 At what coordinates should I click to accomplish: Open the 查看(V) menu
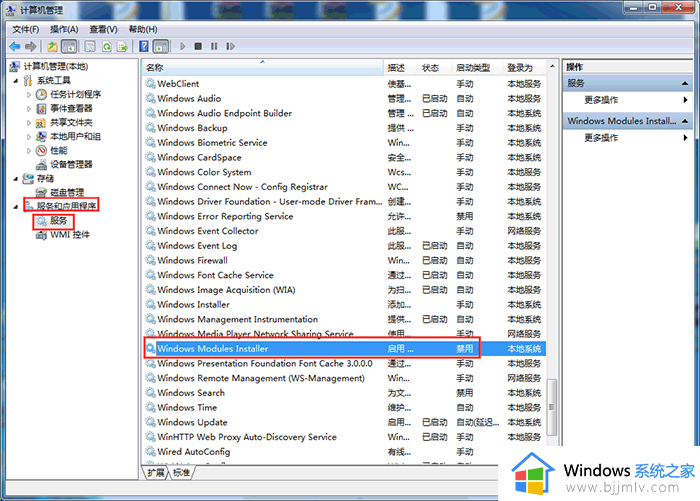[x=103, y=29]
